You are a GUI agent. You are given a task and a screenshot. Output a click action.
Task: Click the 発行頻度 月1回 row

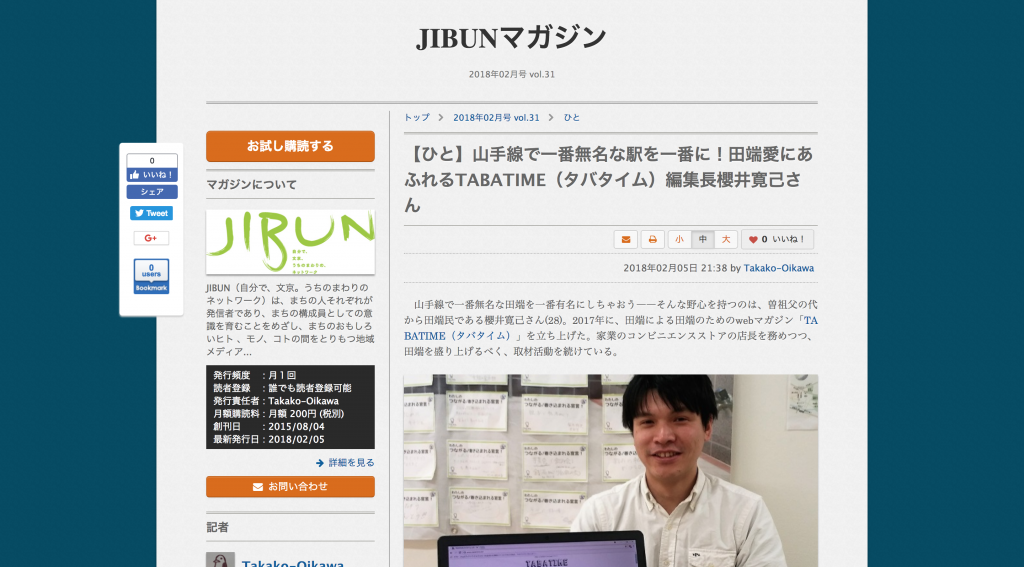[x=255, y=375]
